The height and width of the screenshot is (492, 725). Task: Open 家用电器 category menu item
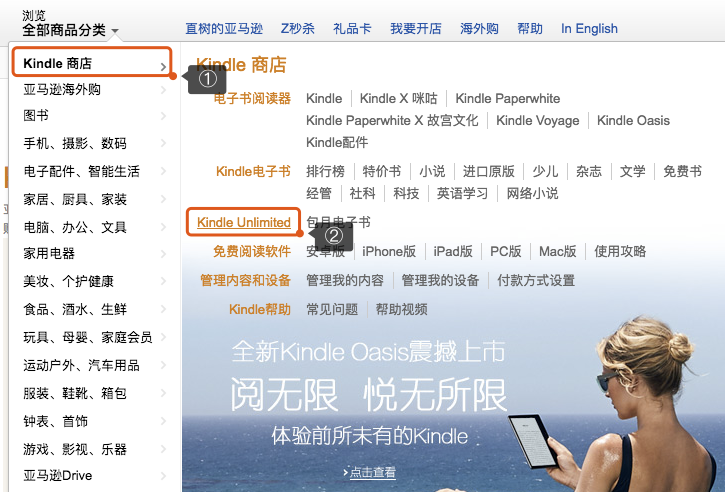(x=49, y=254)
